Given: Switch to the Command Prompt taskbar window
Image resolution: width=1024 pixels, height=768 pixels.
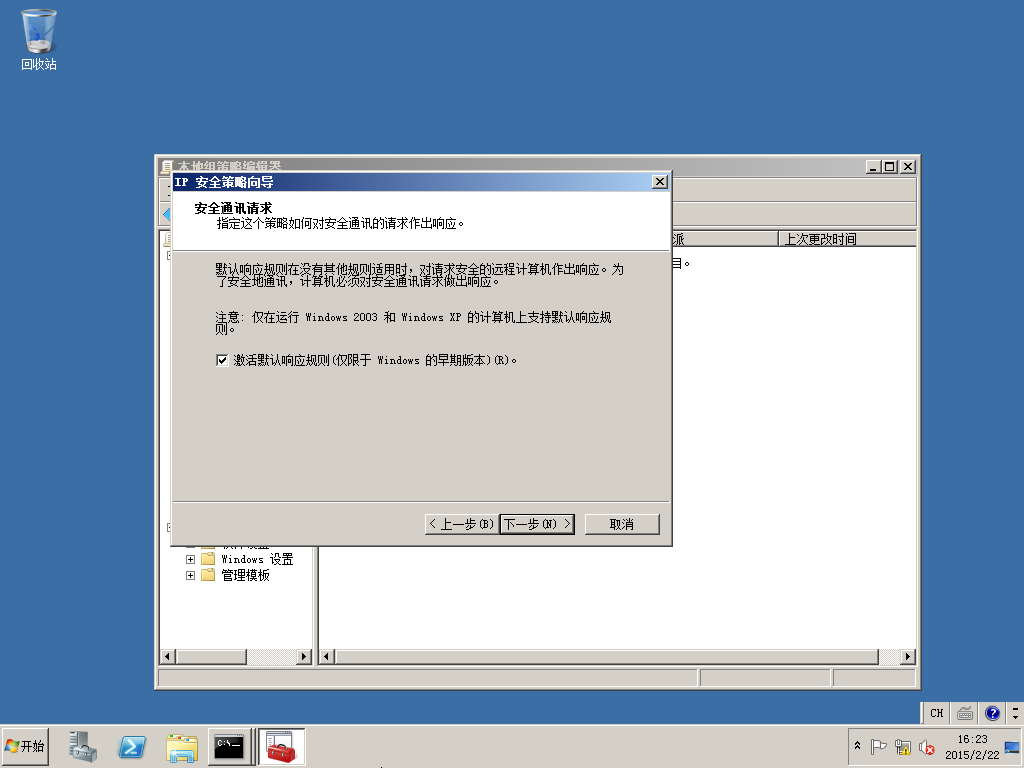Looking at the screenshot, I should (229, 746).
